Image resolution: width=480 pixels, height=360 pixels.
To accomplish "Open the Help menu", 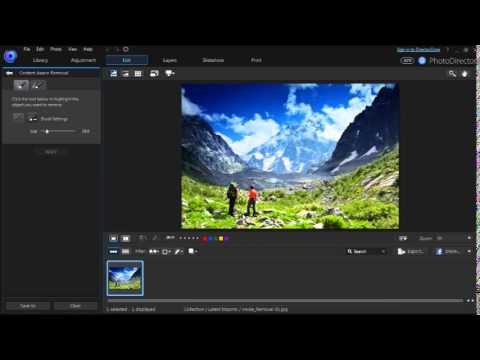I will click(x=88, y=49).
